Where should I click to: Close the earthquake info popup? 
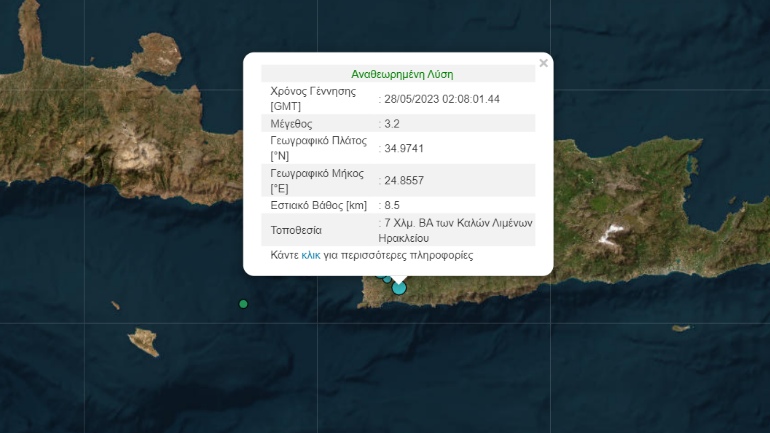[x=543, y=63]
